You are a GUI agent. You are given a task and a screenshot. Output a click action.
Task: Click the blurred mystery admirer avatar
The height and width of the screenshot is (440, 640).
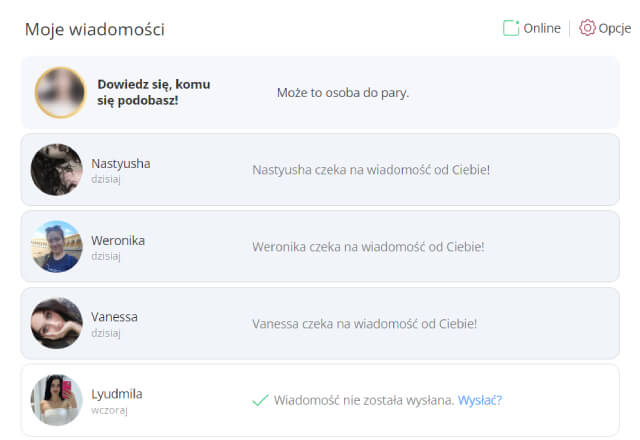coord(60,93)
